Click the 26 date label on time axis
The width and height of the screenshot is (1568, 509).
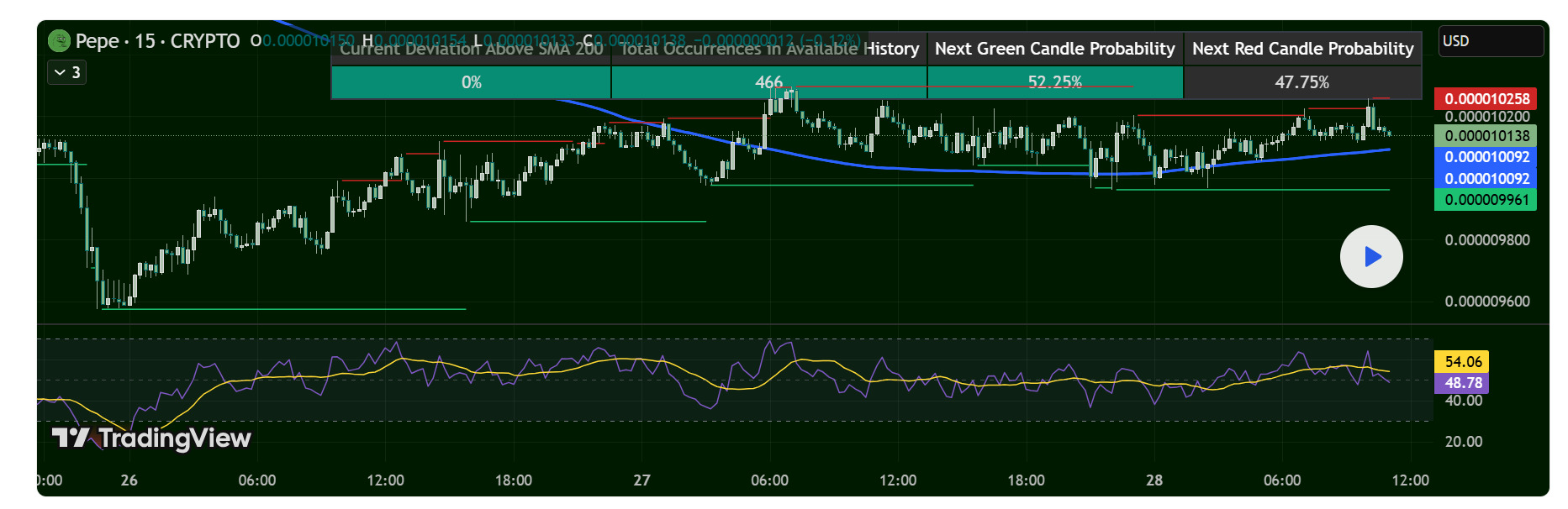click(129, 480)
